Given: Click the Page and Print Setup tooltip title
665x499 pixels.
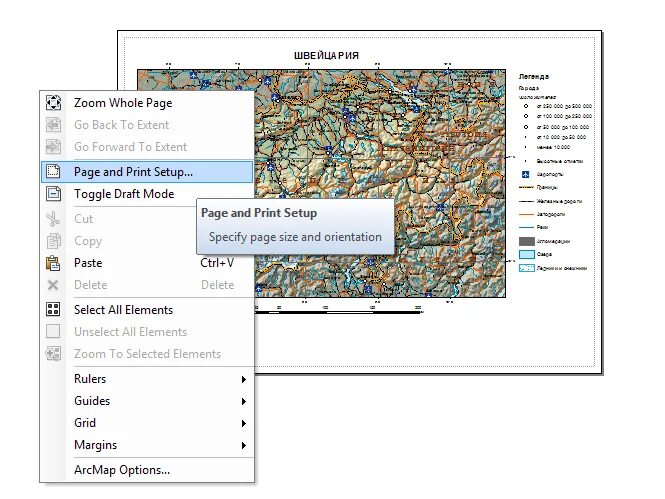Looking at the screenshot, I should pyautogui.click(x=259, y=213).
